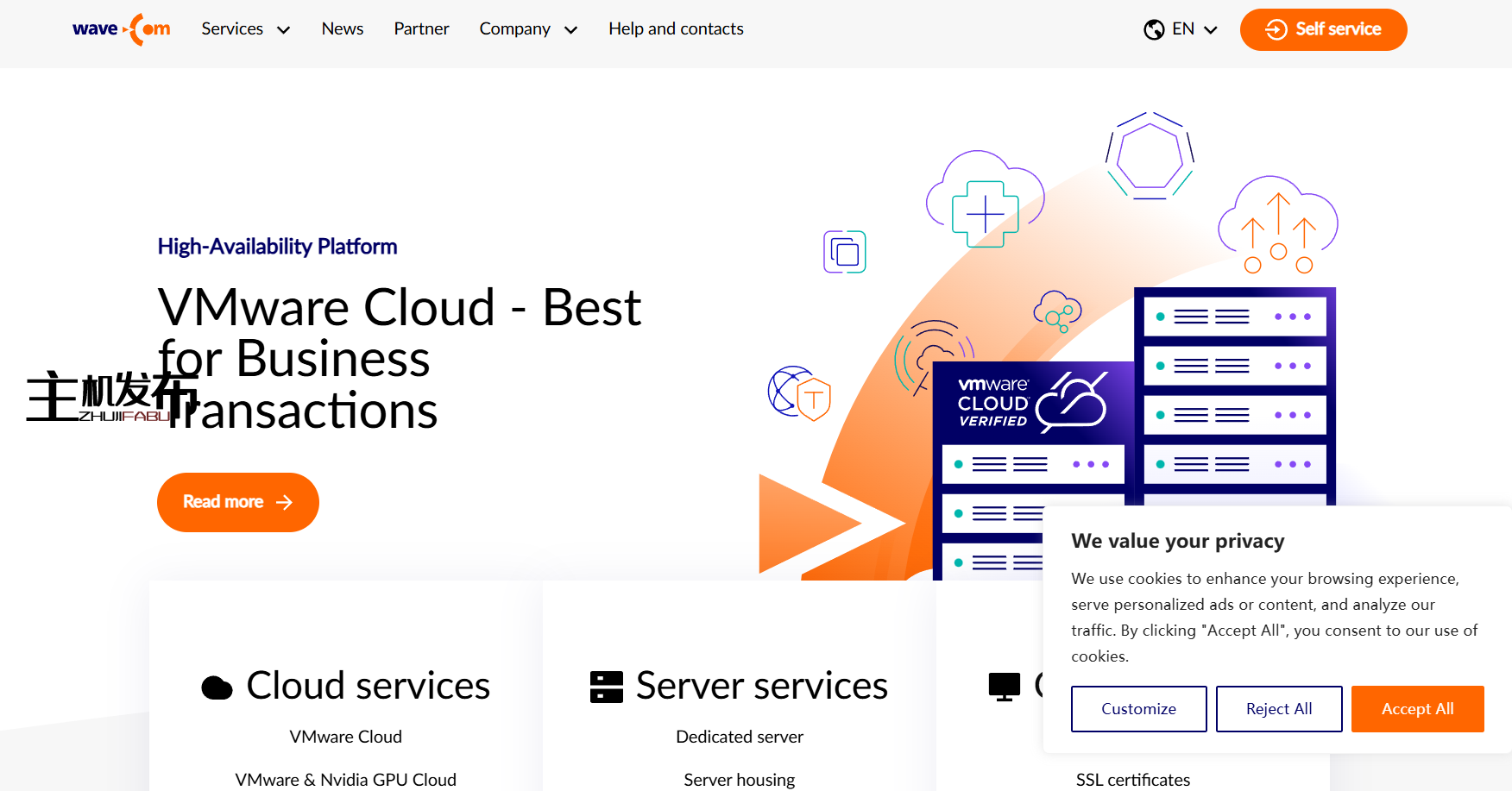
Task: Expand the Company dropdown menu
Action: point(527,29)
